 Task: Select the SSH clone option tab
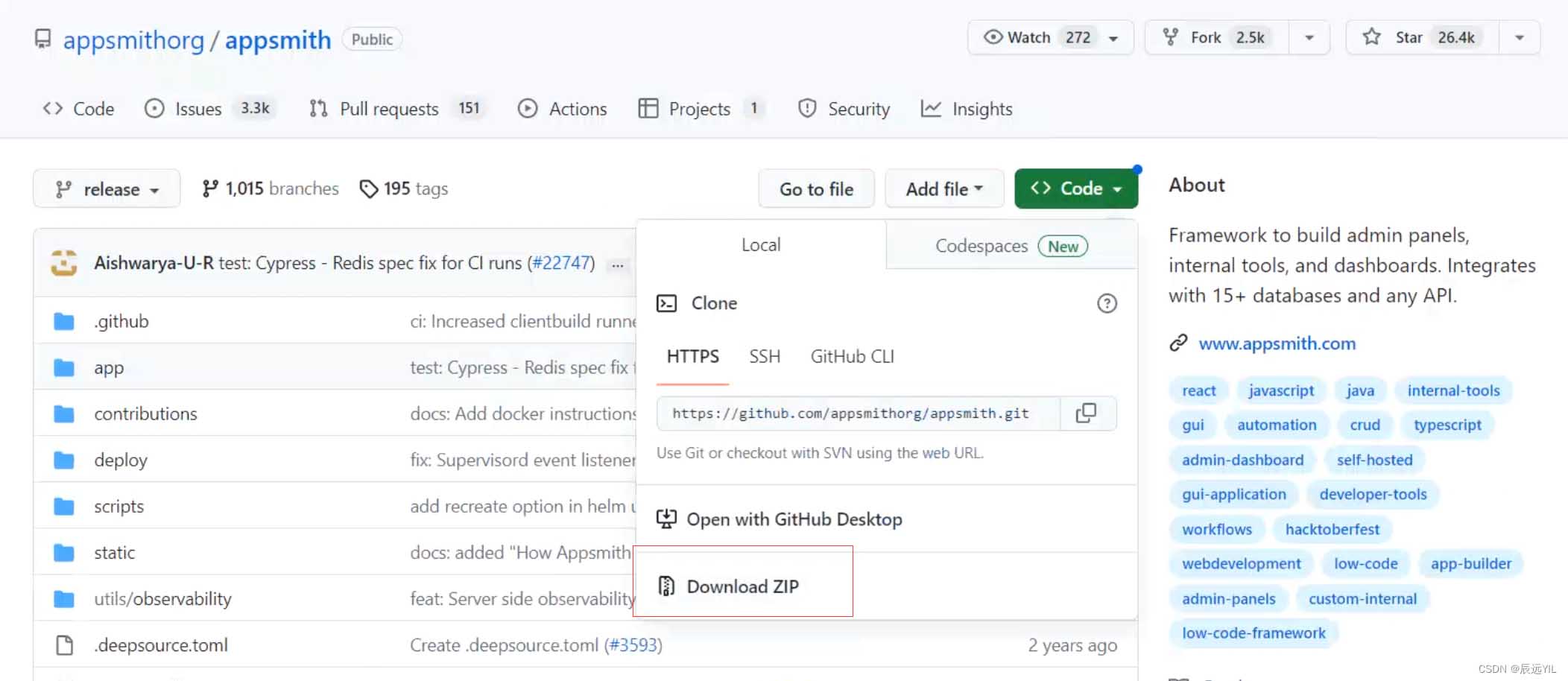pyautogui.click(x=765, y=357)
